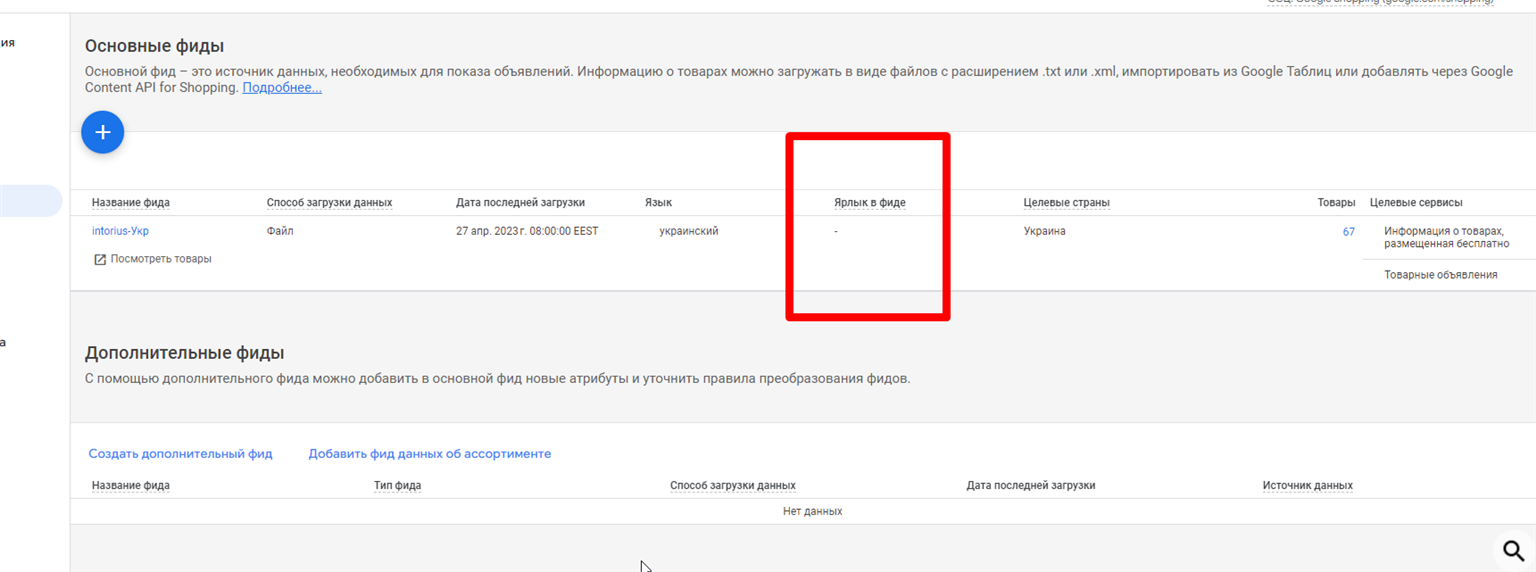Image resolution: width=1536 pixels, height=572 pixels.
Task: Sort by Название фида in main feeds
Action: (x=131, y=203)
